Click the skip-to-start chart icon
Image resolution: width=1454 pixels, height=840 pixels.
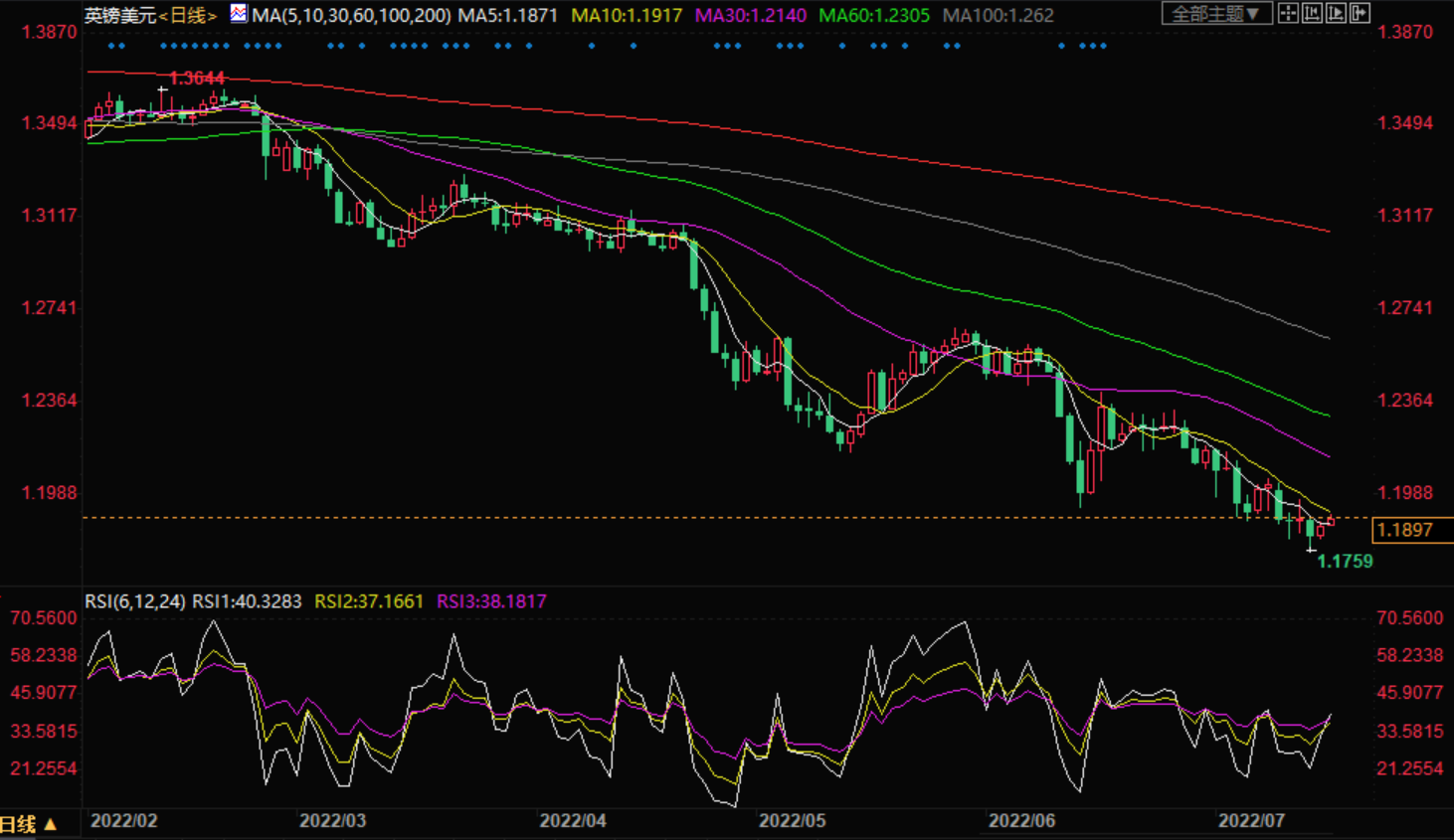(x=1312, y=13)
